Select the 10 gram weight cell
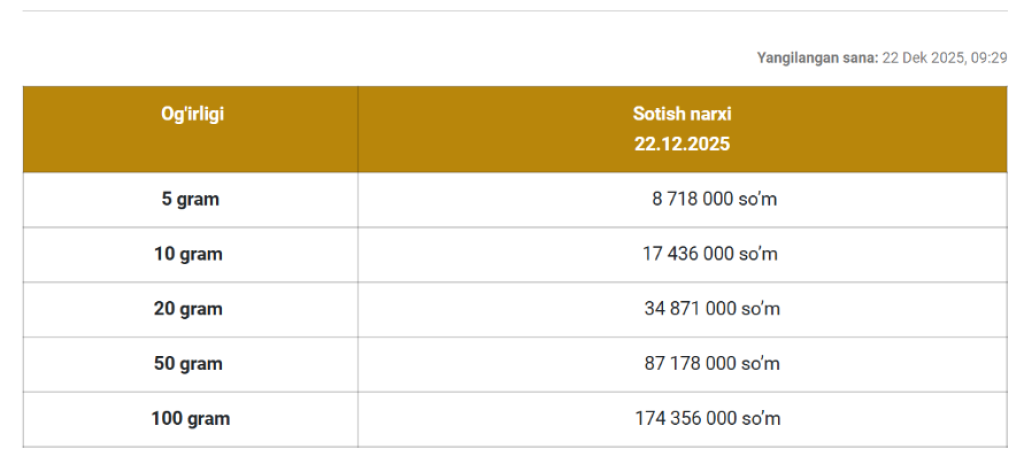The width and height of the screenshot is (1024, 449). click(x=188, y=254)
